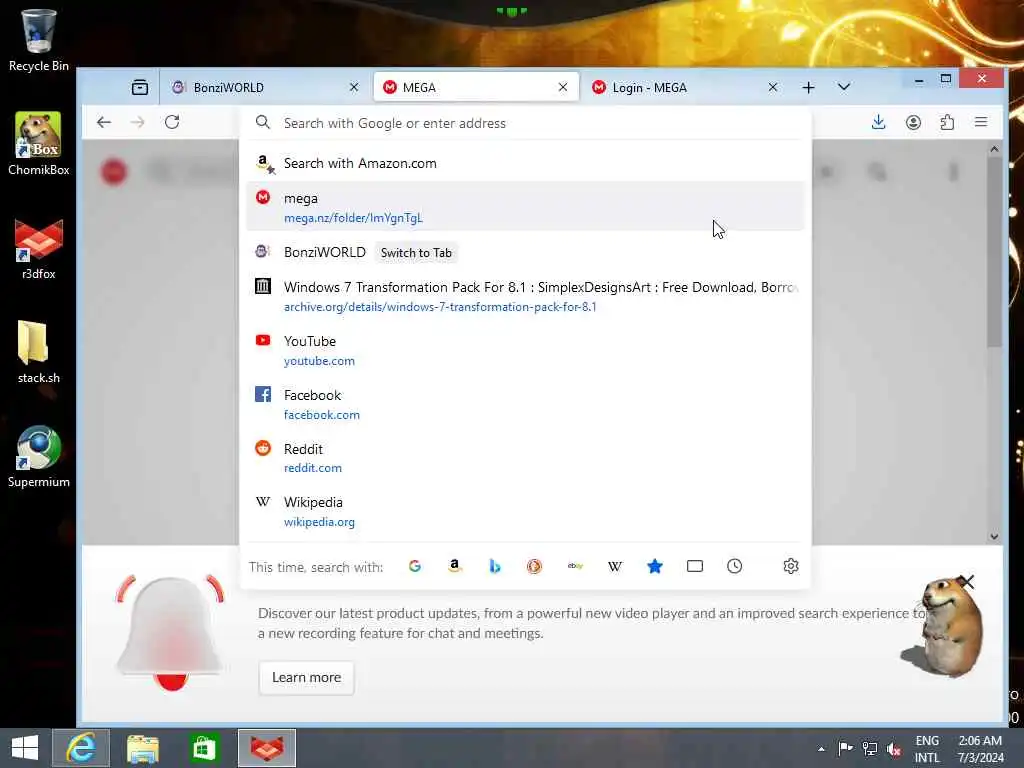
Task: Open the tab overview icon left of BonziWORLD tab
Action: coord(140,88)
